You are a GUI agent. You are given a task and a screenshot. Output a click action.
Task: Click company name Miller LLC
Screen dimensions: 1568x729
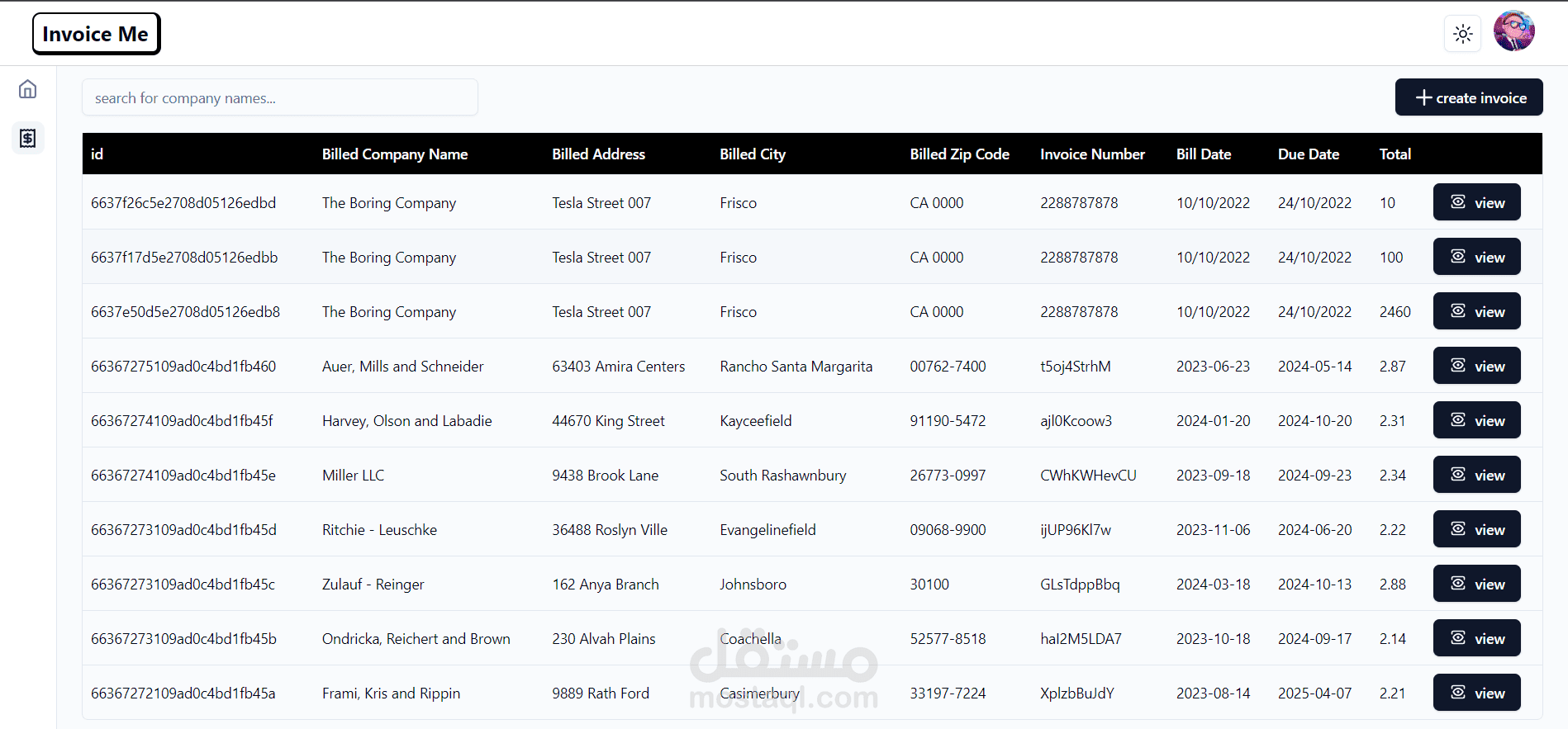[x=354, y=476]
